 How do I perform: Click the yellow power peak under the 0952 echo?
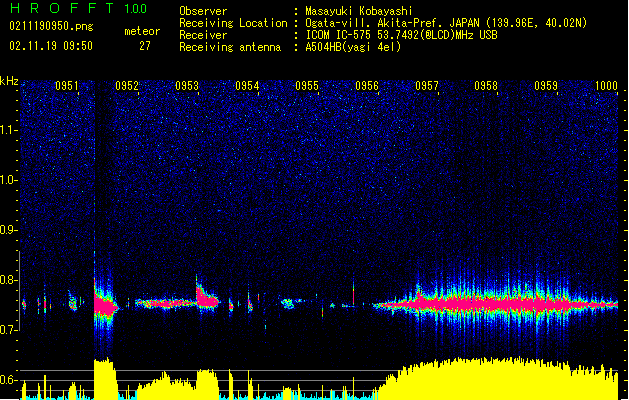105,379
